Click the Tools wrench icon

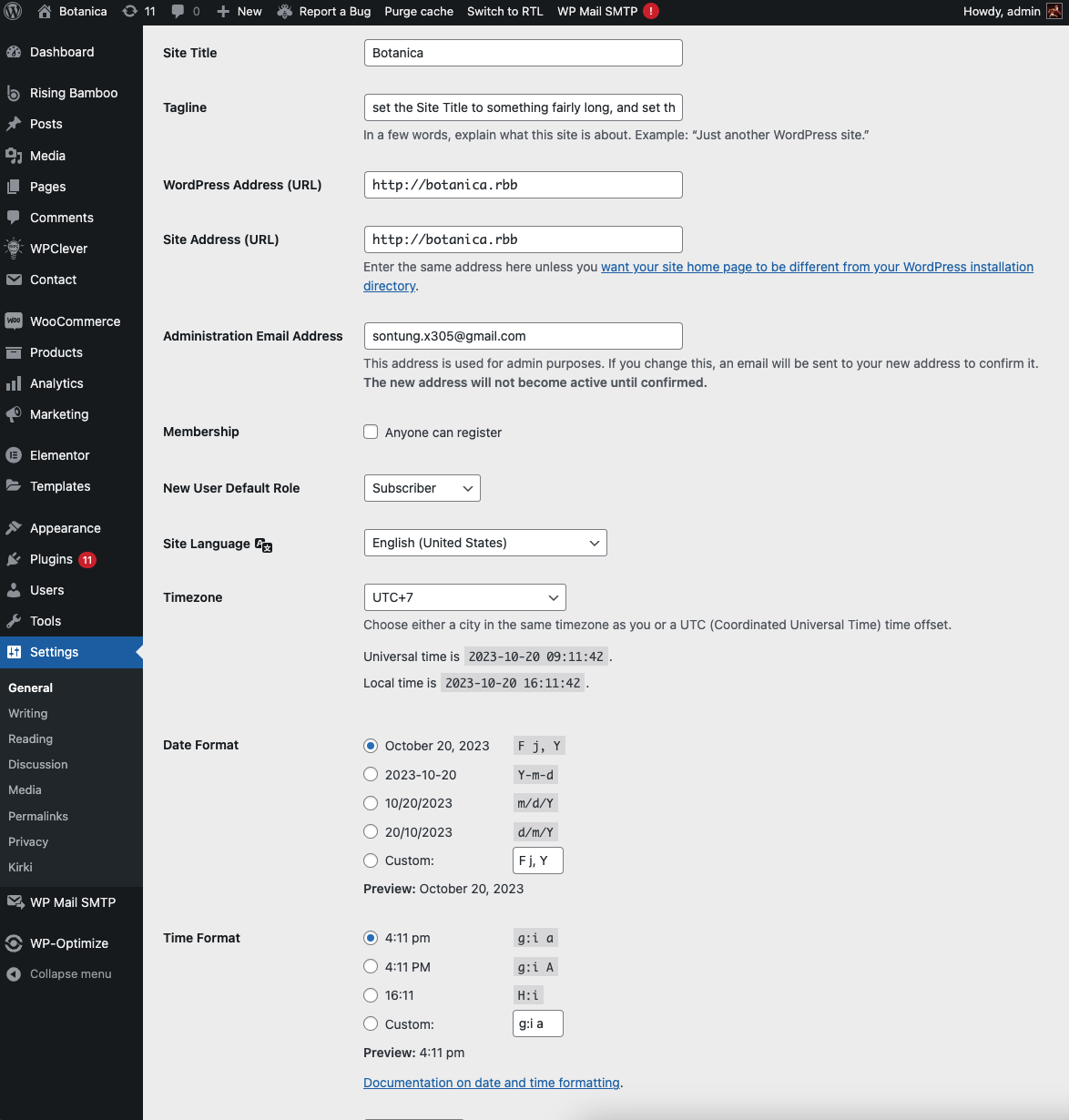[14, 621]
